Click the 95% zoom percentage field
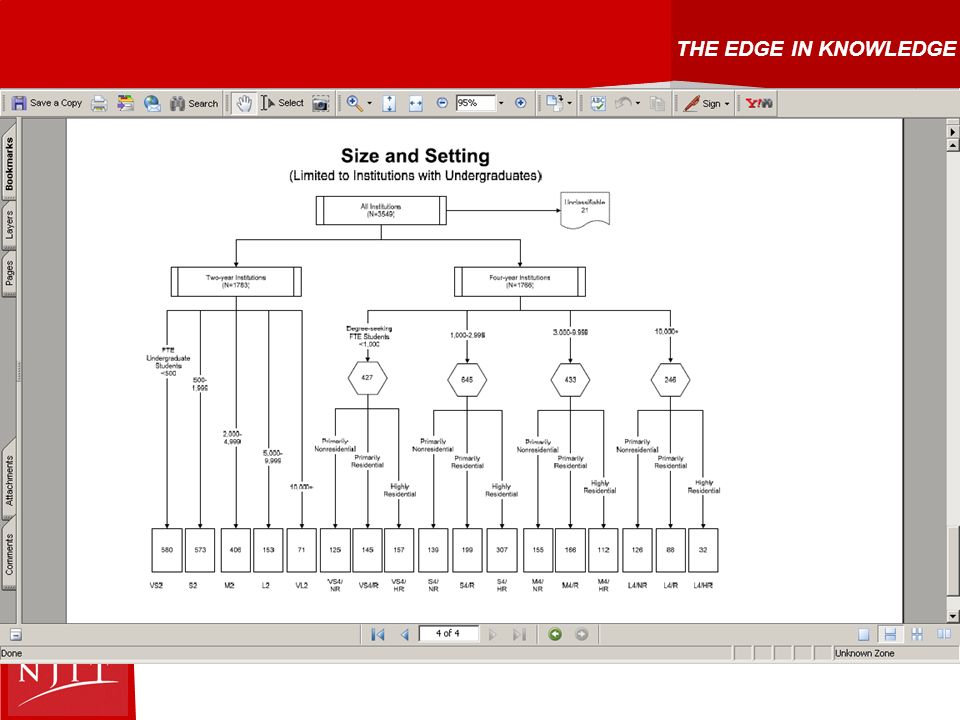This screenshot has height=720, width=960. click(475, 103)
